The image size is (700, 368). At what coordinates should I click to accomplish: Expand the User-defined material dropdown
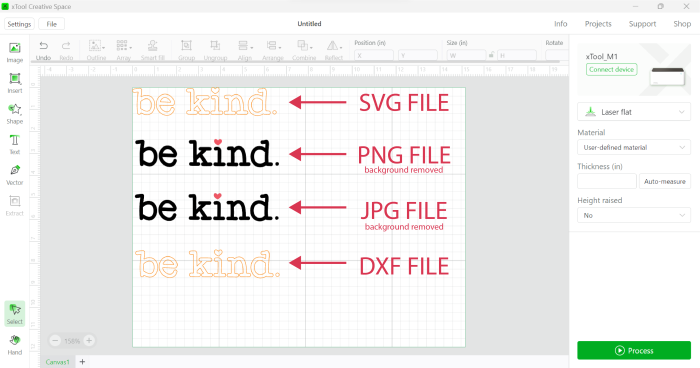click(x=634, y=147)
